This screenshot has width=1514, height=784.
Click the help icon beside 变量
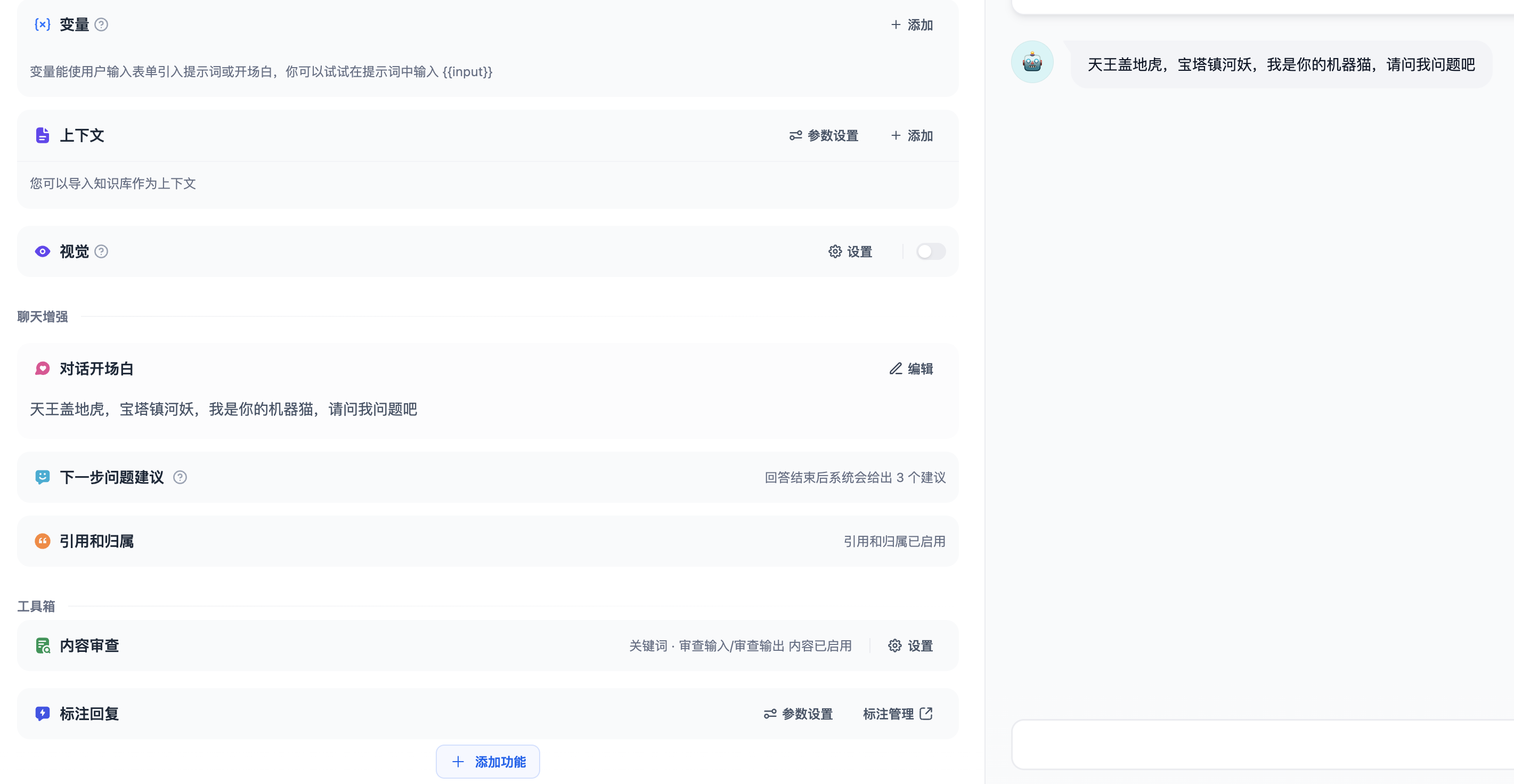pyautogui.click(x=101, y=24)
